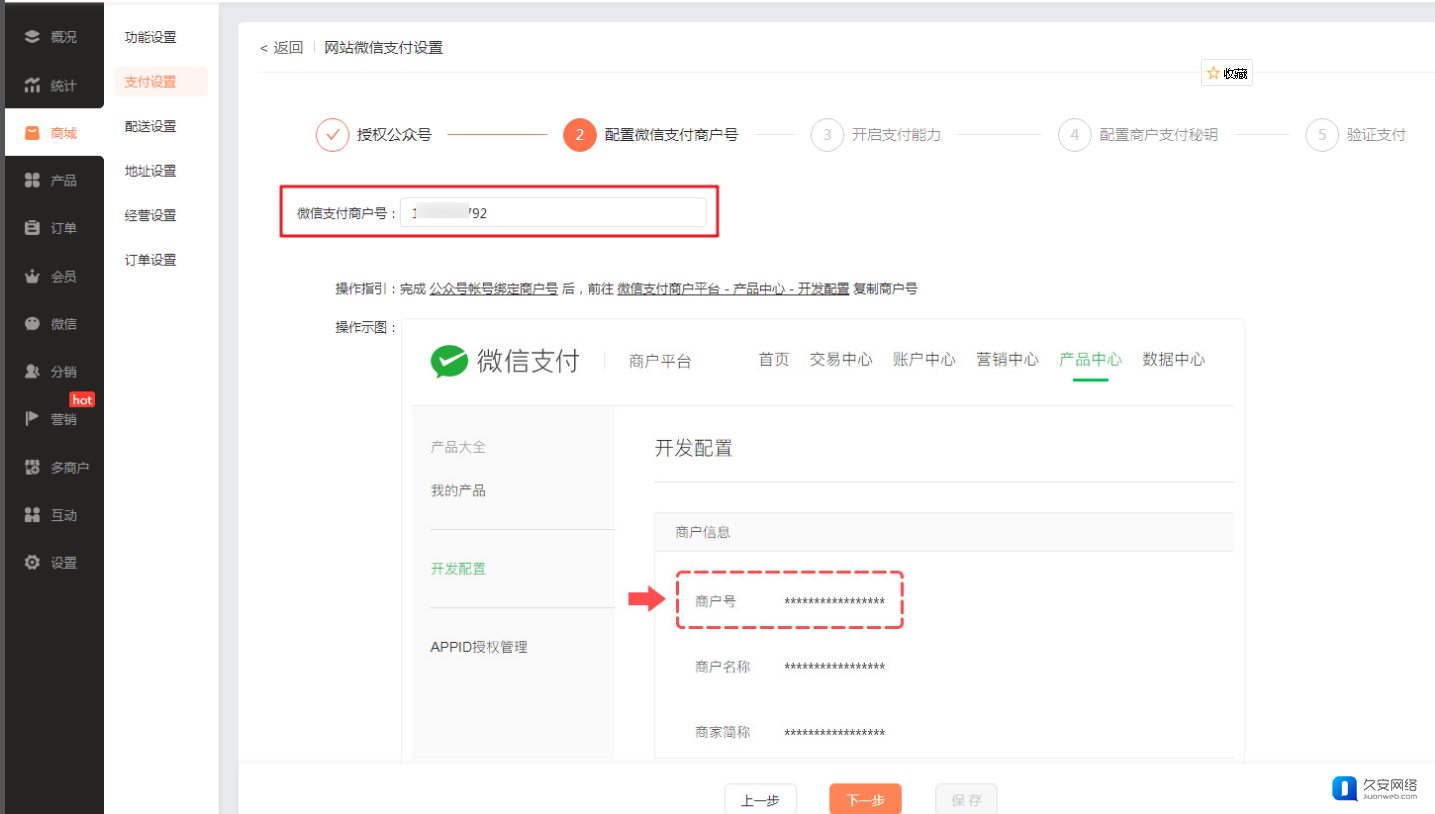
Task: Click the 收藏 star favorite button
Action: click(x=1226, y=73)
